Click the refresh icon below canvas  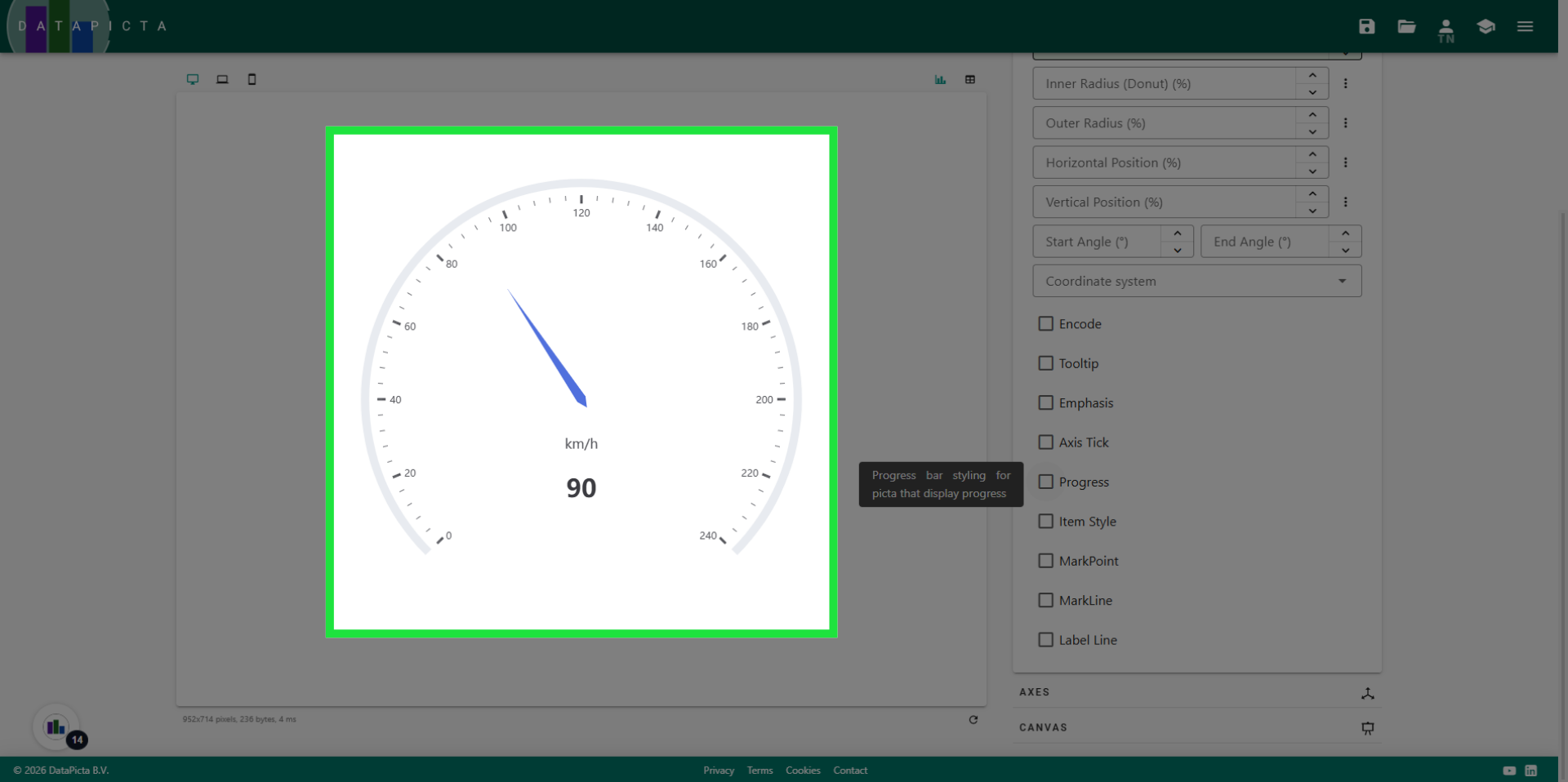pos(973,720)
